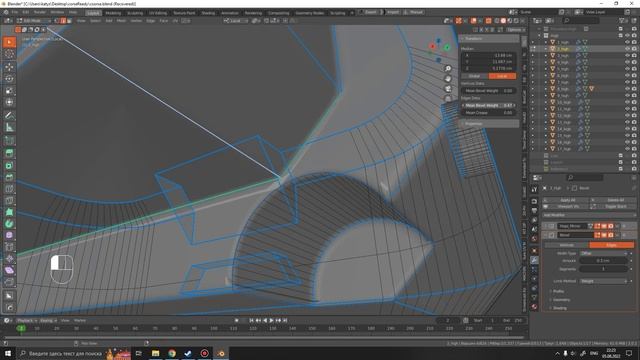Open the File menu
The height and width of the screenshot is (360, 640).
pyautogui.click(x=15, y=13)
